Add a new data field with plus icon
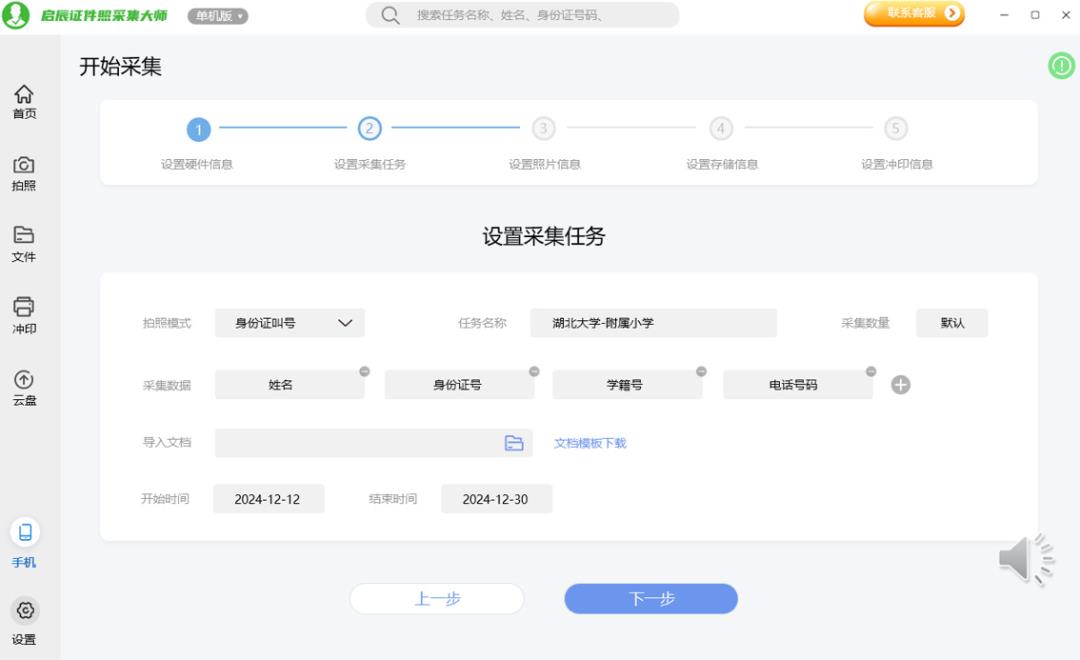1080x660 pixels. (x=900, y=385)
